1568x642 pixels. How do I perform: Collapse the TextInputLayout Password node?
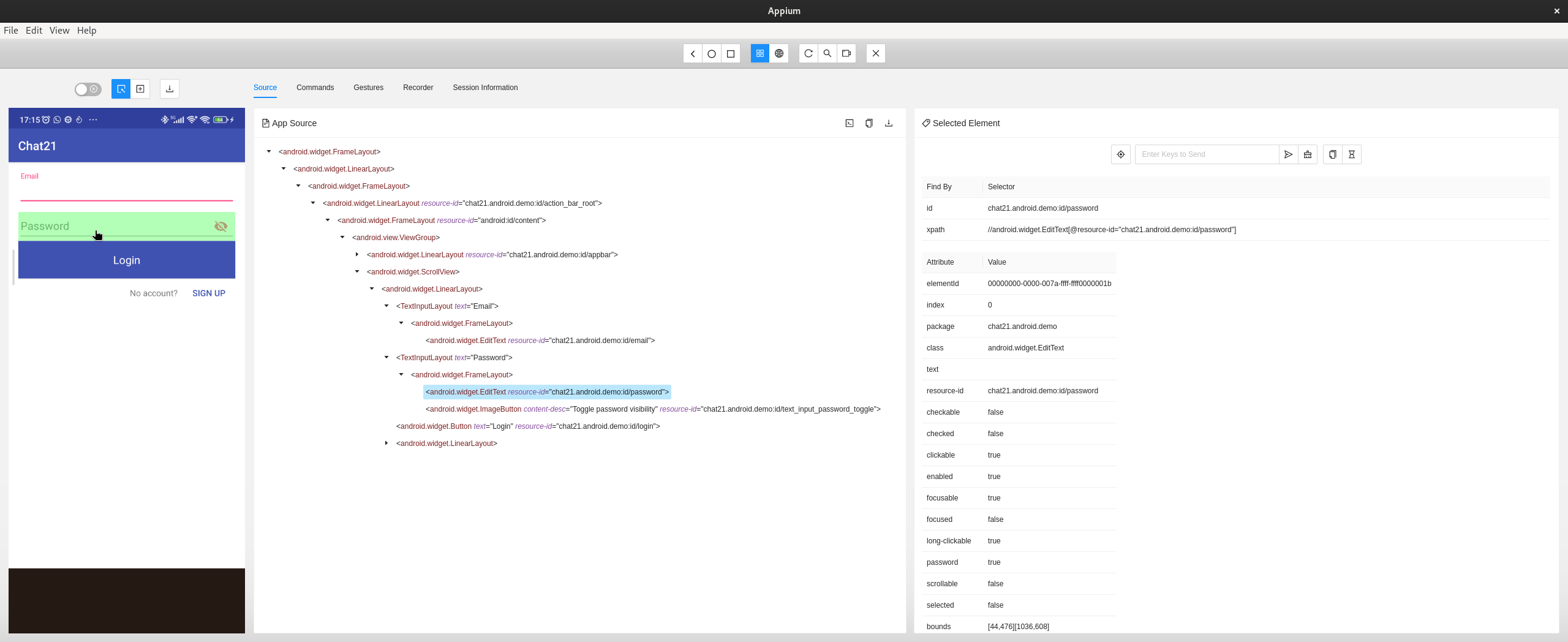point(386,357)
